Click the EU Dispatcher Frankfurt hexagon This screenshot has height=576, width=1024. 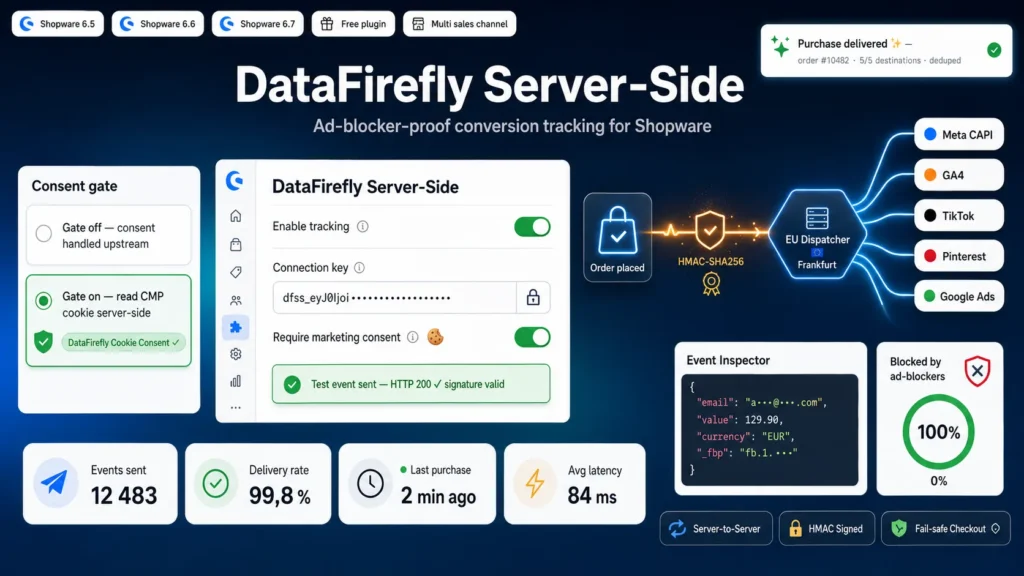coord(817,235)
